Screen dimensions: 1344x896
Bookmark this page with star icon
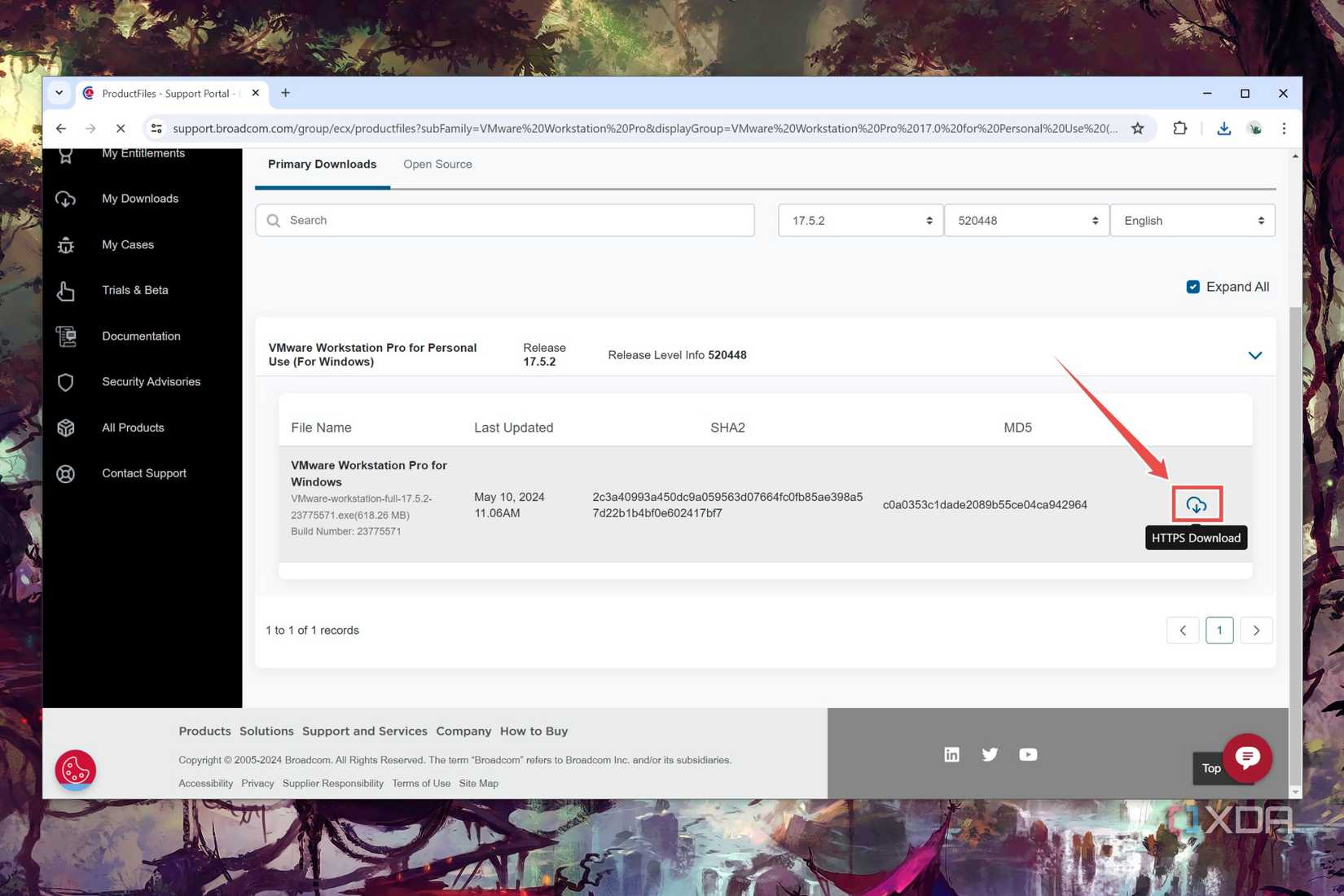coord(1138,128)
